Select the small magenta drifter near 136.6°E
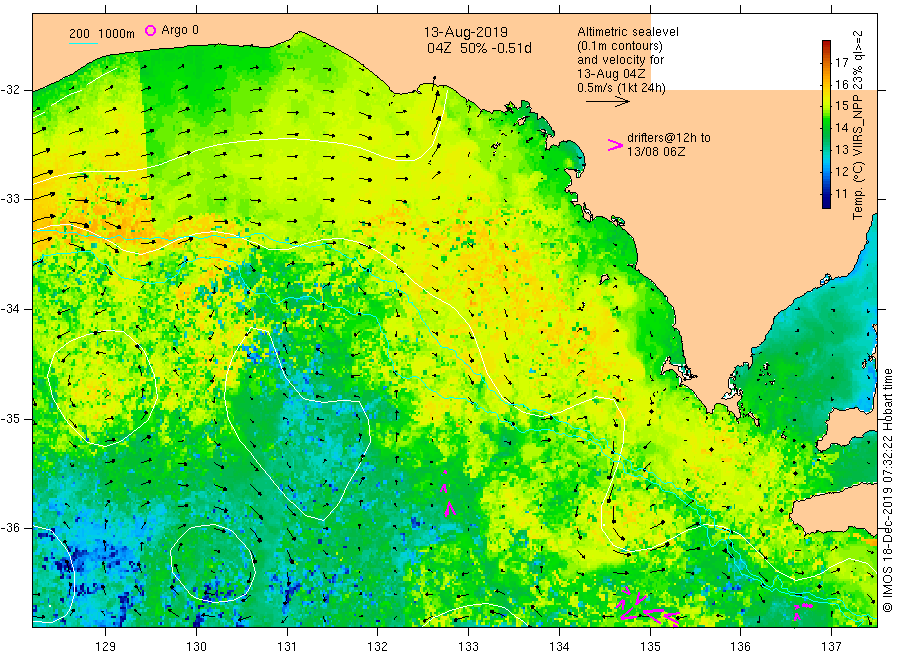Viewport: 900px width, 660px height. 802,611
